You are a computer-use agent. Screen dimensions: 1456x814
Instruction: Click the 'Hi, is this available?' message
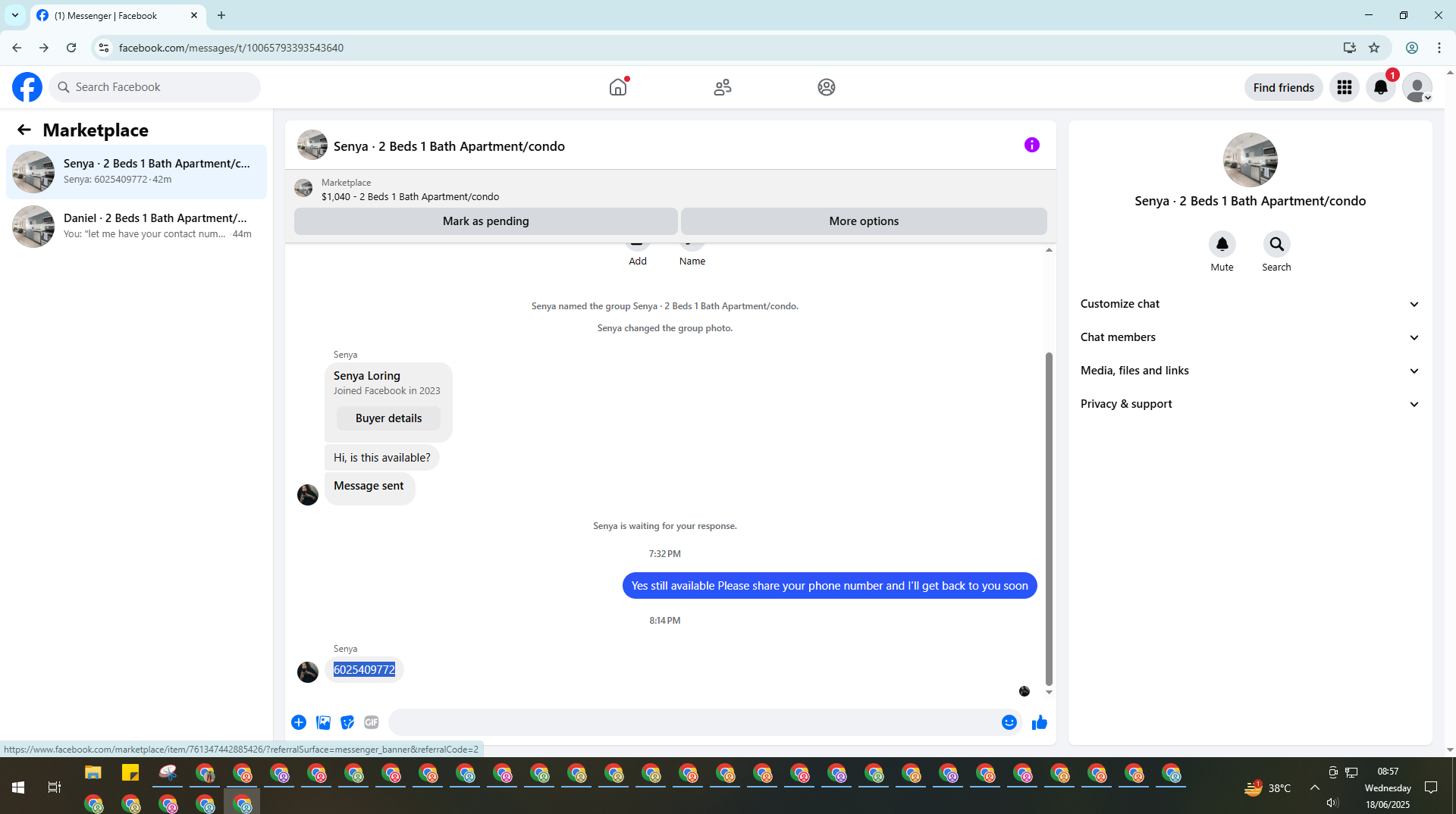pyautogui.click(x=381, y=458)
